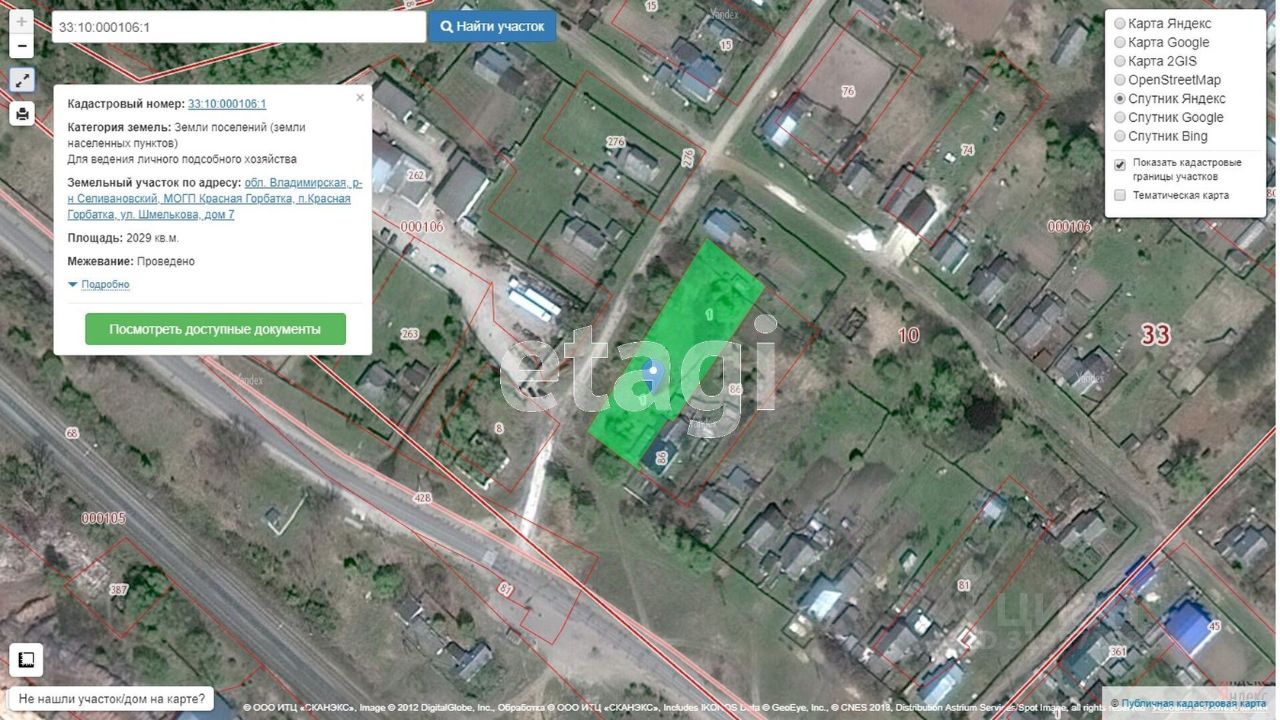Select Спутник Google layer
This screenshot has width=1280, height=720.
[1120, 118]
